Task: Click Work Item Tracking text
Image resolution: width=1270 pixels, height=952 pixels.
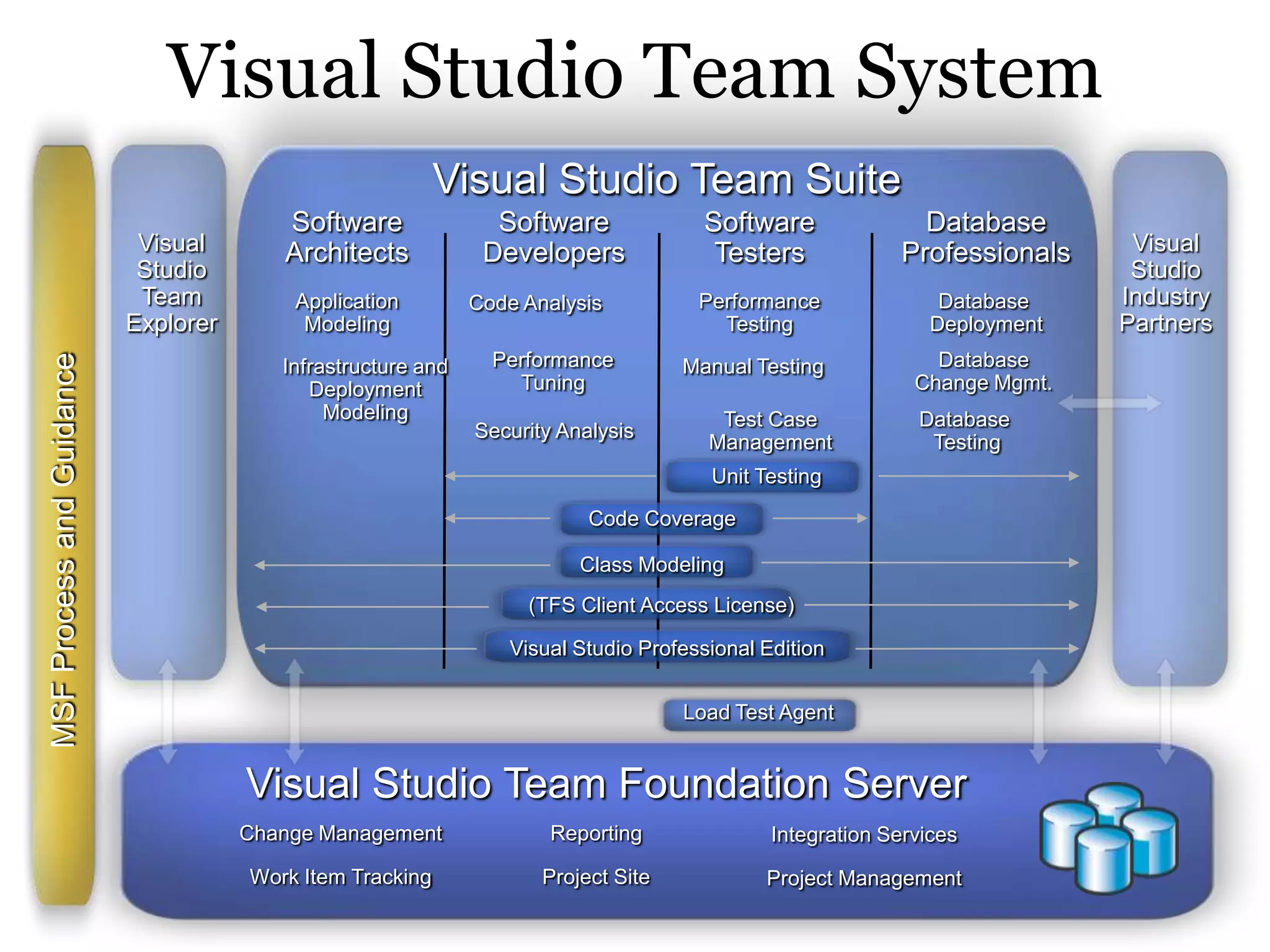Action: tap(340, 877)
